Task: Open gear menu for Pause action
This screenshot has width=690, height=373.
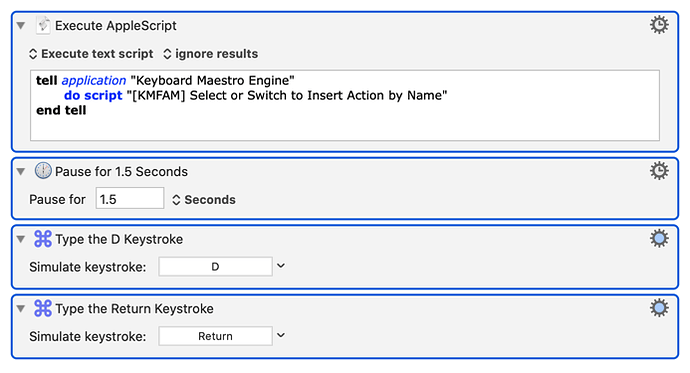Action: [x=659, y=171]
